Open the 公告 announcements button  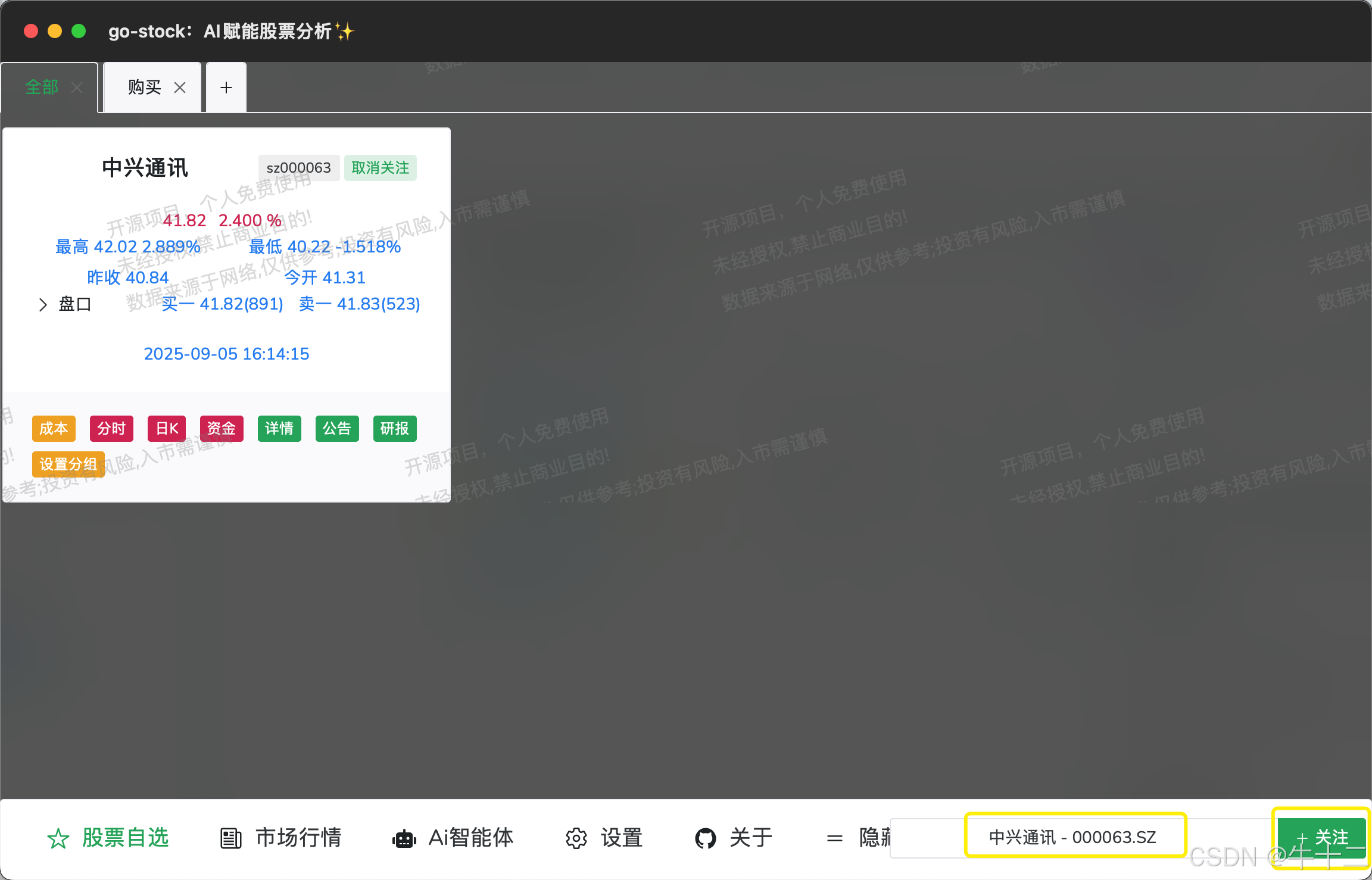pyautogui.click(x=337, y=429)
